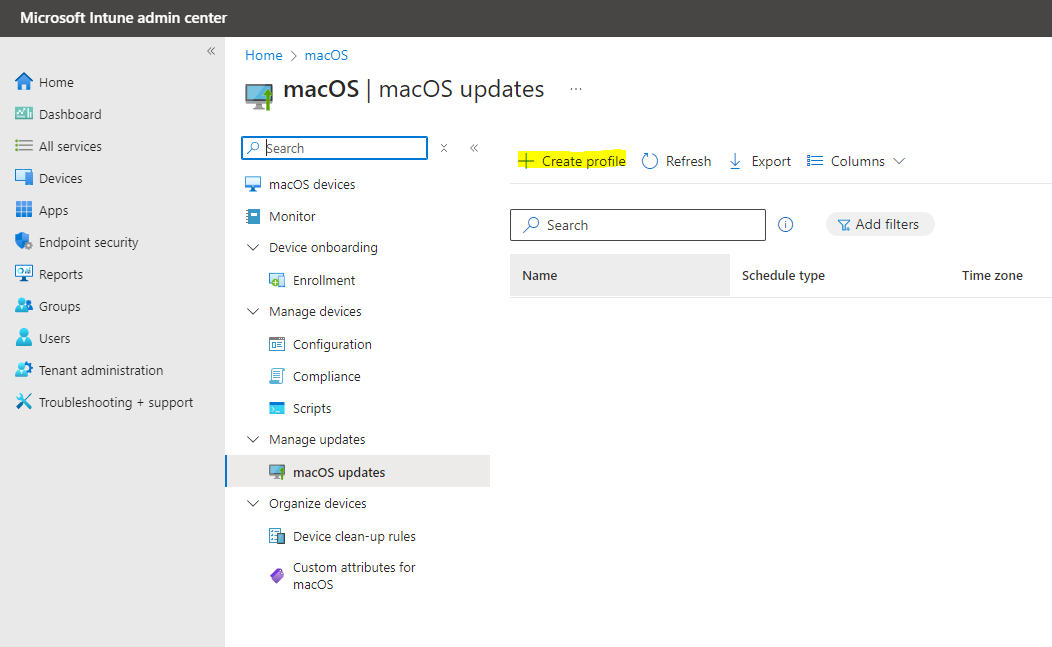
Task: Collapse the Organize devices section
Action: click(x=253, y=503)
